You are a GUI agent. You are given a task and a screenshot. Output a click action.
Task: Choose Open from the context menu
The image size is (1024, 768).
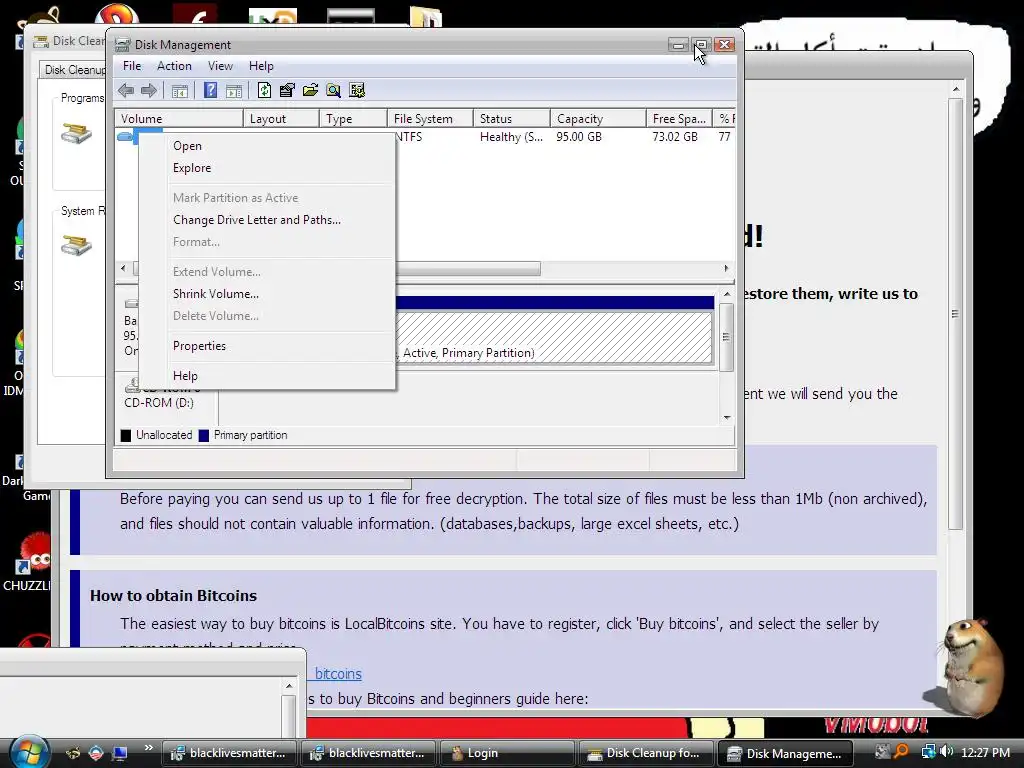tap(267, 146)
